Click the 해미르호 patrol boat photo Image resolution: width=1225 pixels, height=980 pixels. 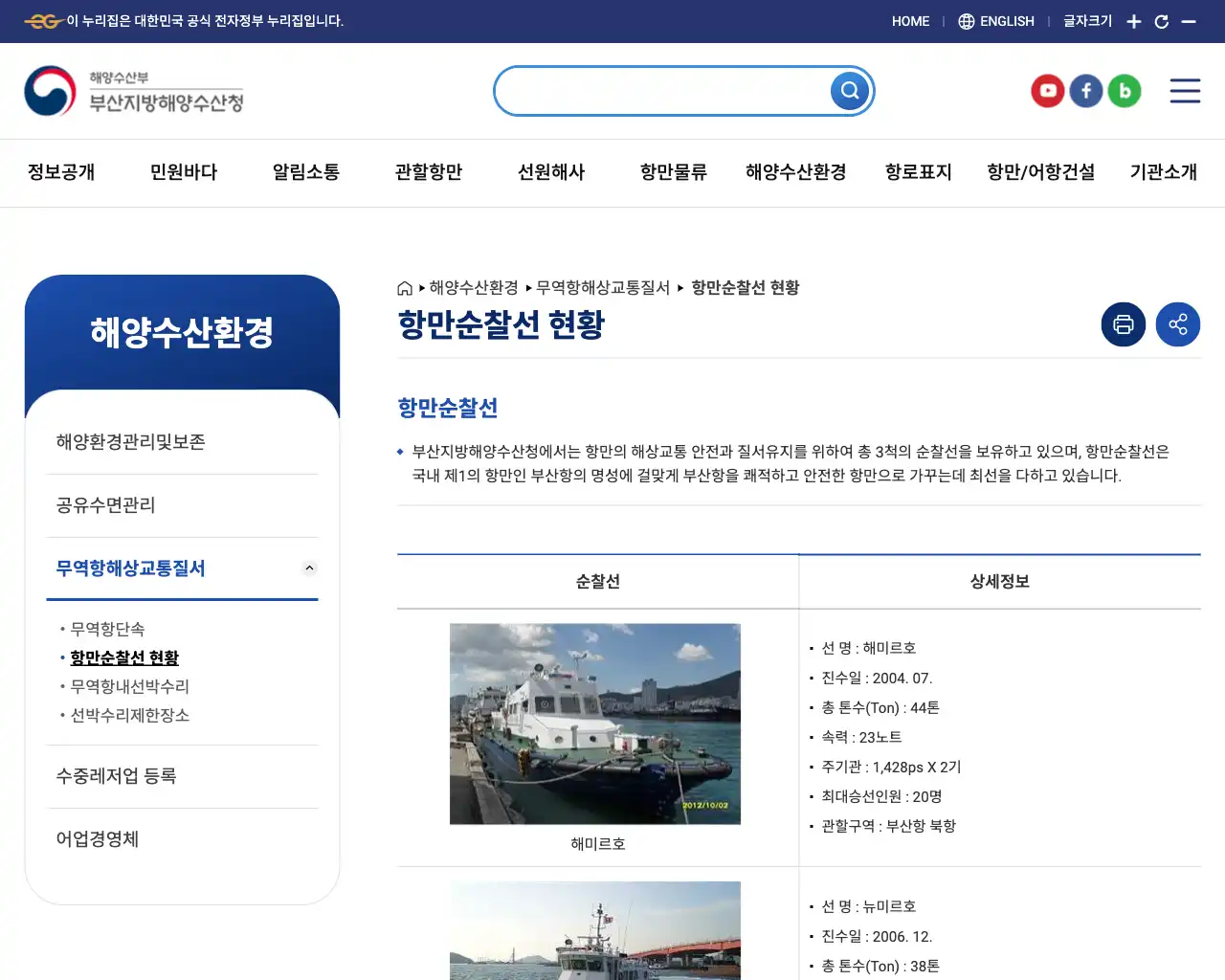click(x=595, y=724)
